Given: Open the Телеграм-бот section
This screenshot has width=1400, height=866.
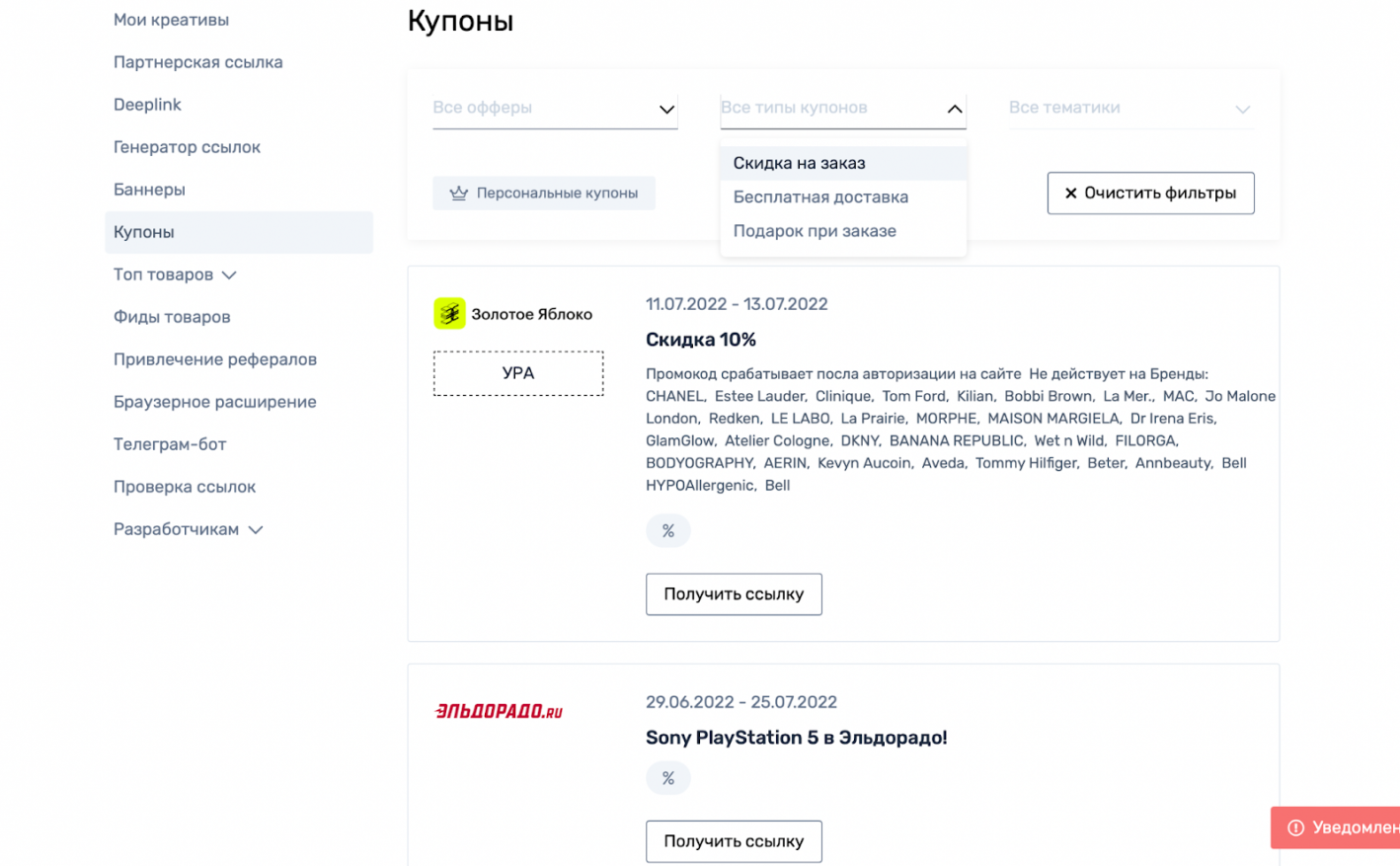Looking at the screenshot, I should pos(170,444).
